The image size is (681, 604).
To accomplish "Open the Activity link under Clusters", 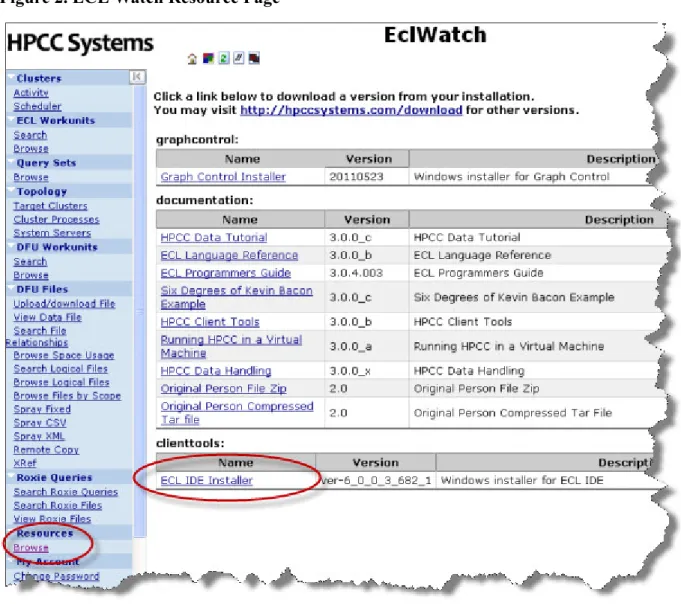I will [31, 92].
